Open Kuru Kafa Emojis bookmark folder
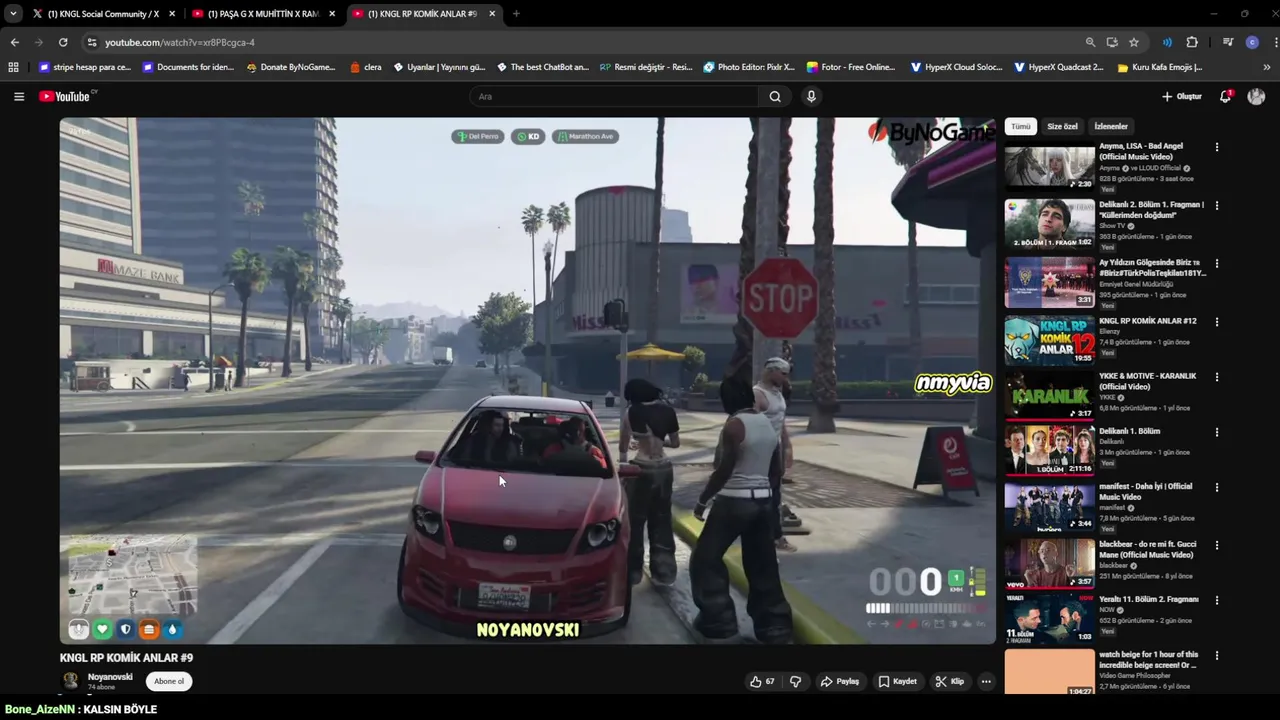Image resolution: width=1280 pixels, height=720 pixels. (x=1159, y=67)
